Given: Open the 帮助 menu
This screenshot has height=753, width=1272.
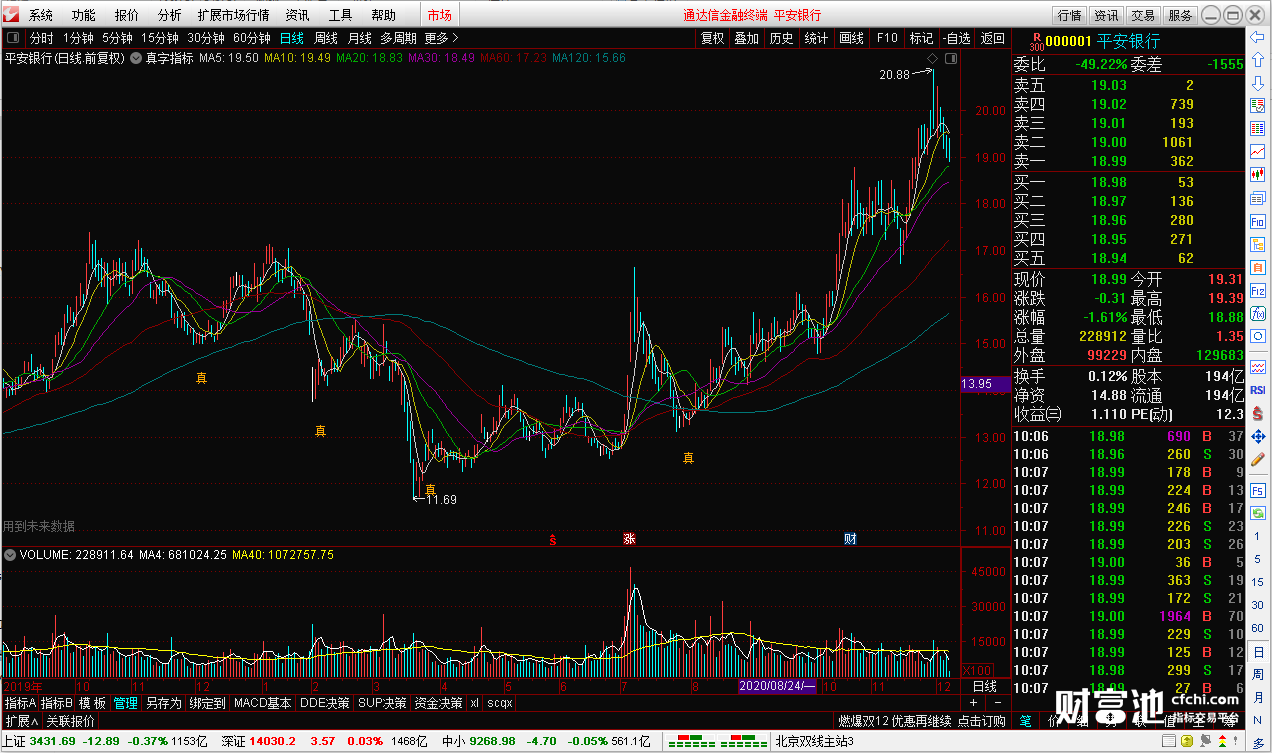Looking at the screenshot, I should click(384, 15).
